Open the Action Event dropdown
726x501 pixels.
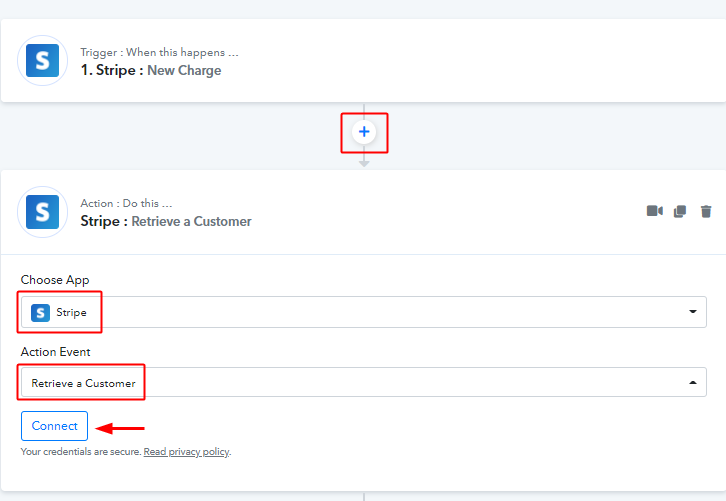[363, 382]
